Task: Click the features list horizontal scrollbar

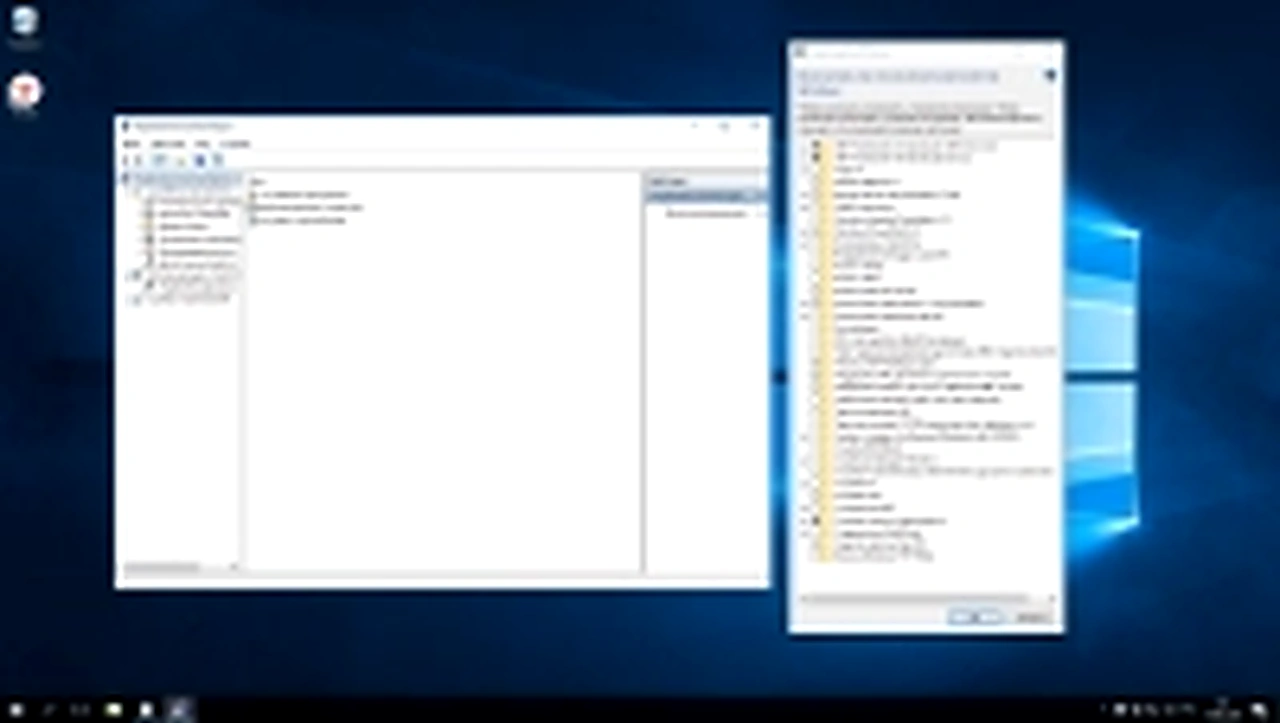Action: (x=925, y=598)
